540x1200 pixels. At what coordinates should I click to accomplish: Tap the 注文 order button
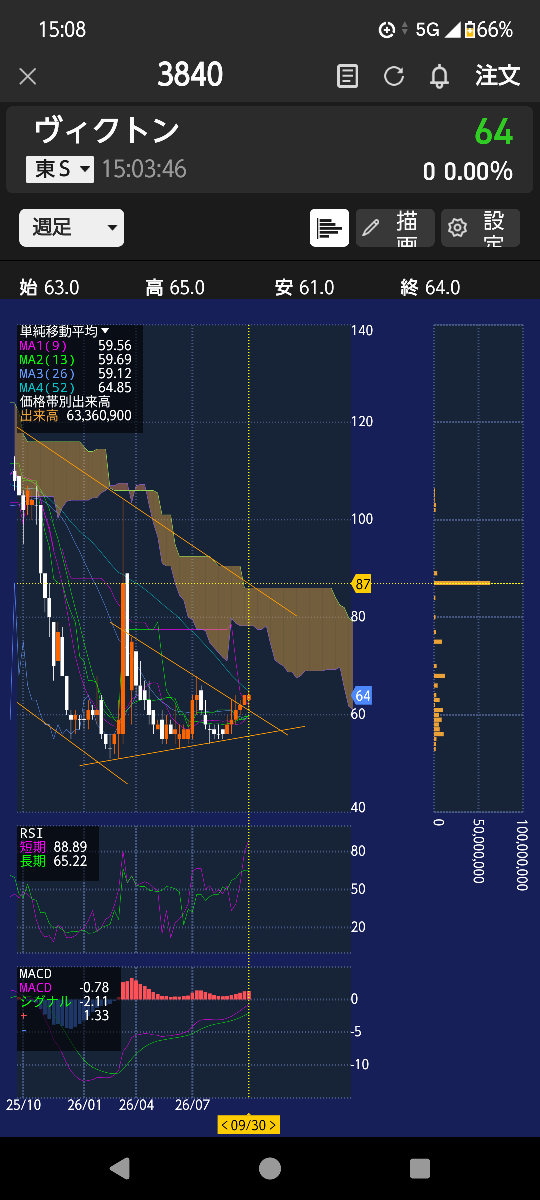tap(497, 75)
